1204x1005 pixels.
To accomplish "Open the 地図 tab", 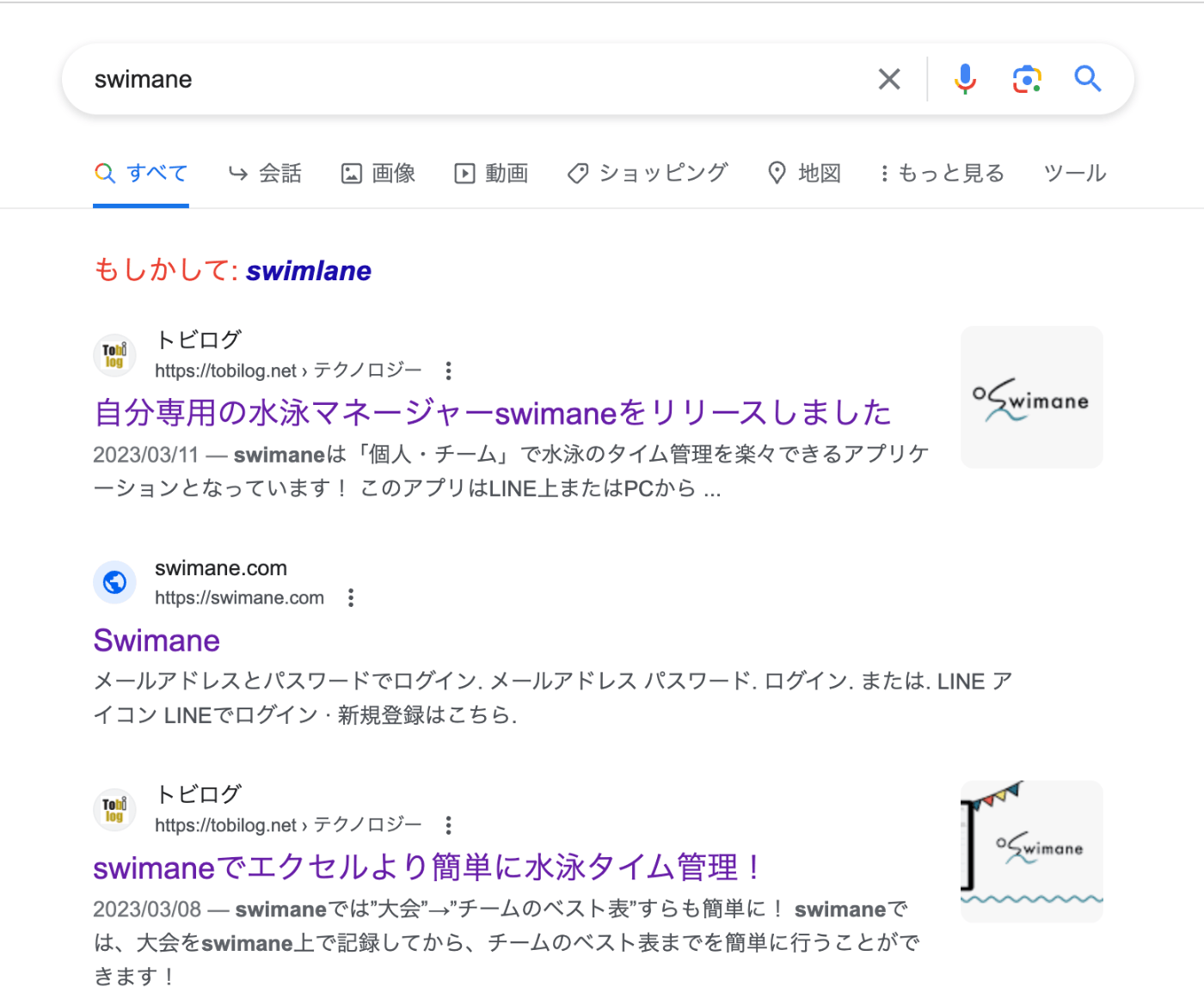I will coord(804,174).
